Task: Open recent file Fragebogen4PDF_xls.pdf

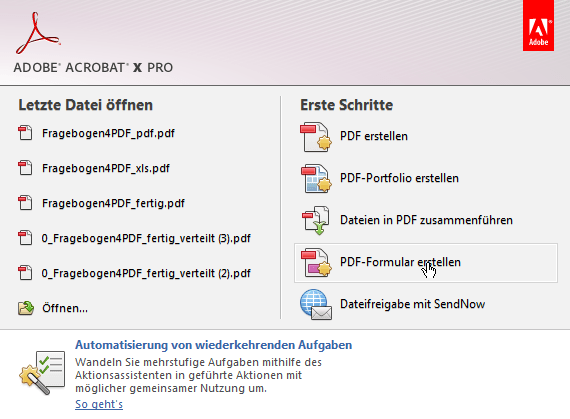Action: [106, 168]
